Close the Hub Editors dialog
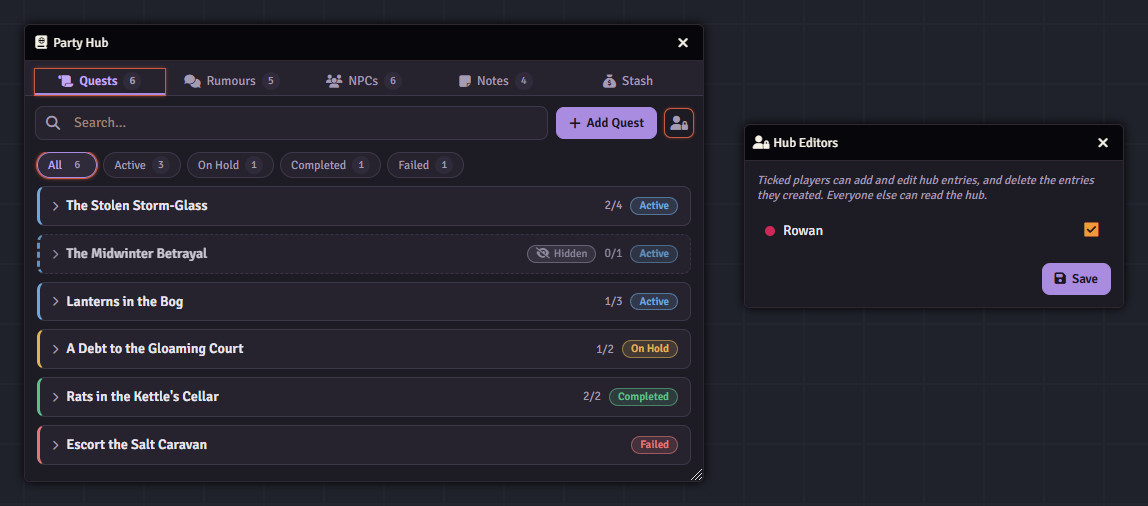1148x506 pixels. (1103, 143)
